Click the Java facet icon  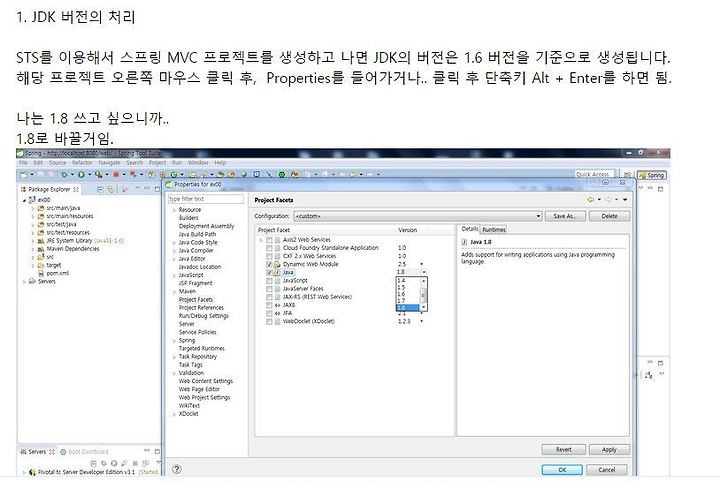(277, 273)
